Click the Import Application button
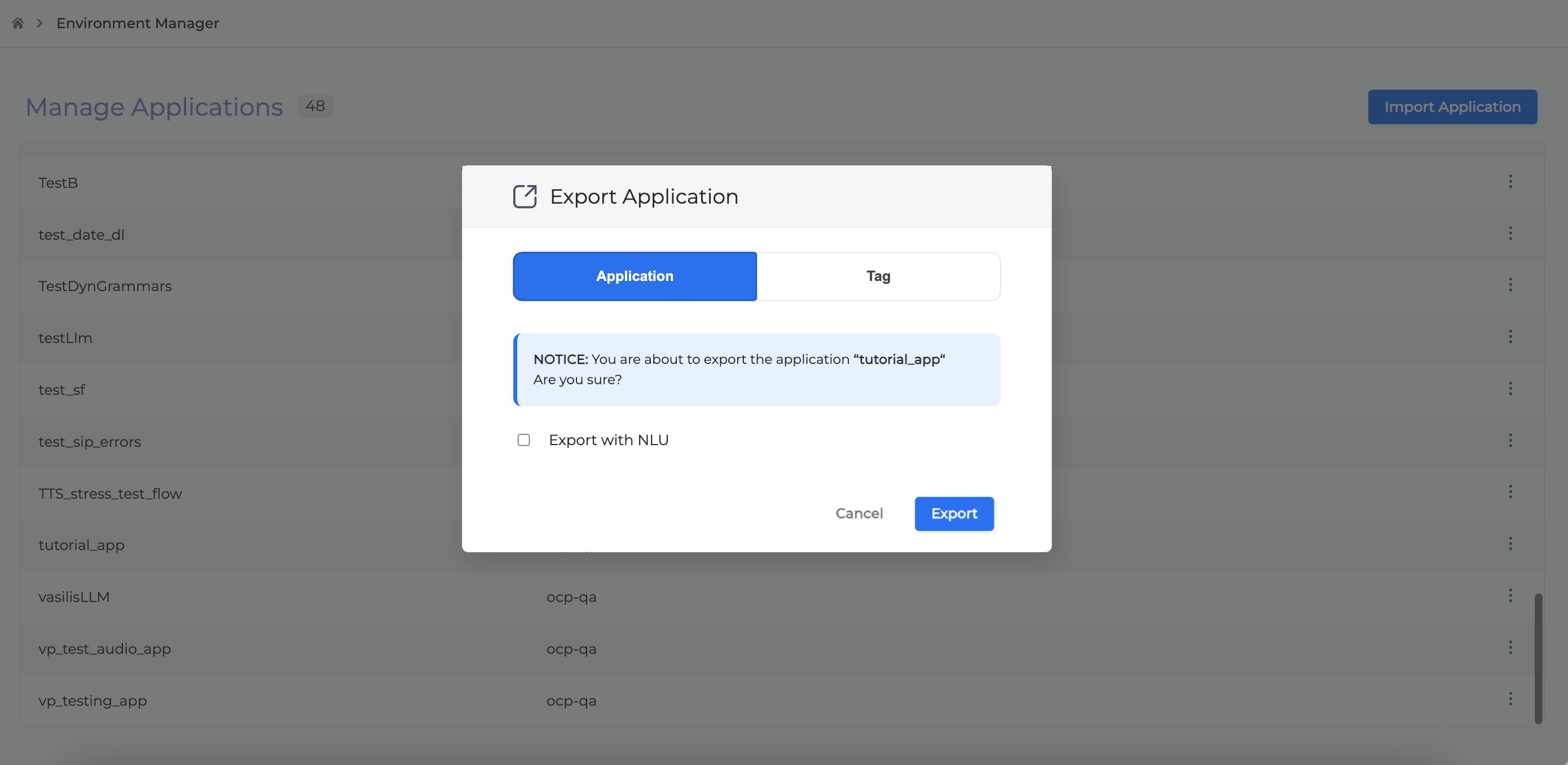1568x765 pixels. pos(1452,107)
